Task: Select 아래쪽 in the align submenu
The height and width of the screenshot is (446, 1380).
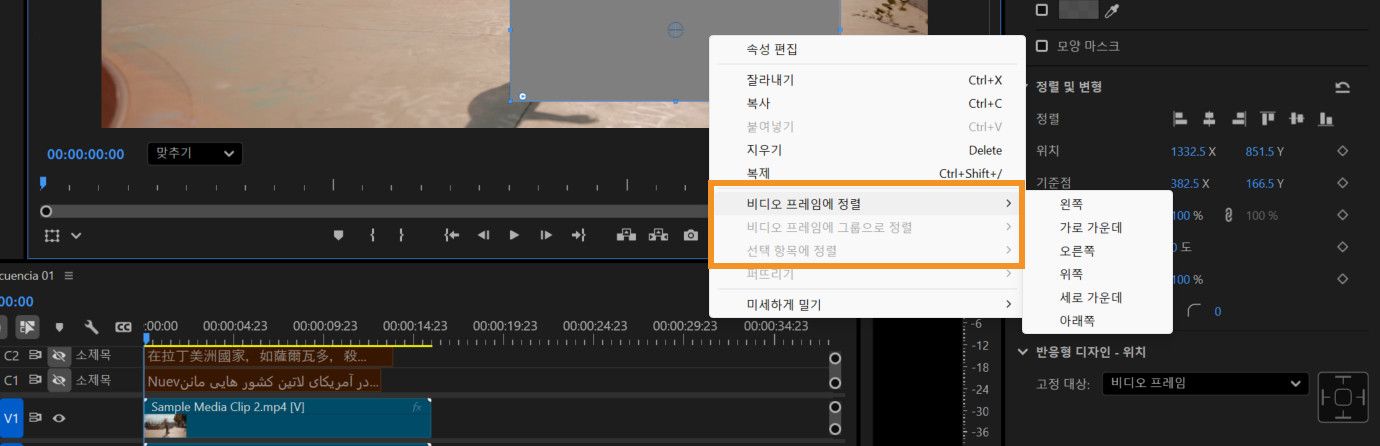Action: point(1097,320)
